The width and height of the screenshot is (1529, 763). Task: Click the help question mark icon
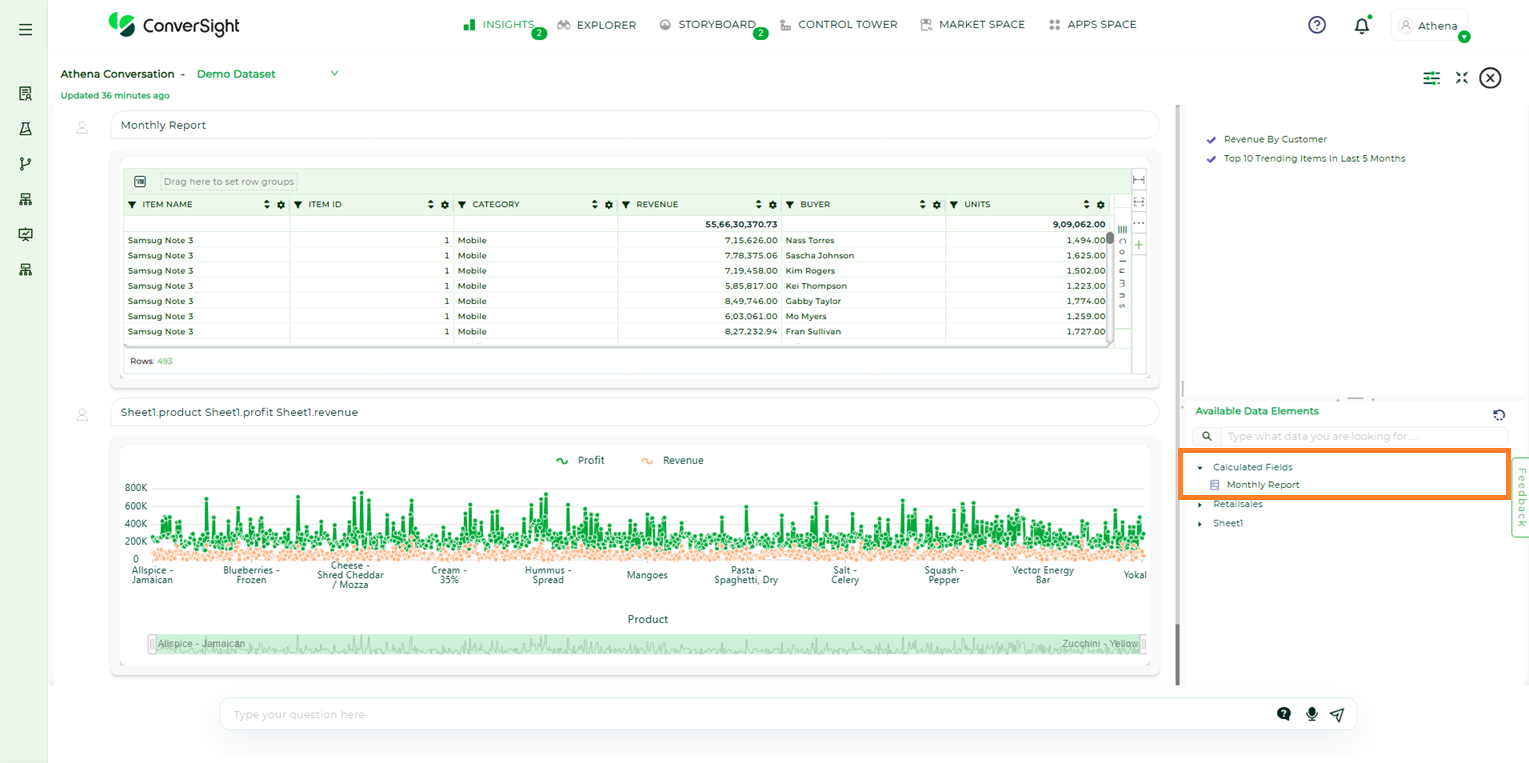[x=1317, y=25]
